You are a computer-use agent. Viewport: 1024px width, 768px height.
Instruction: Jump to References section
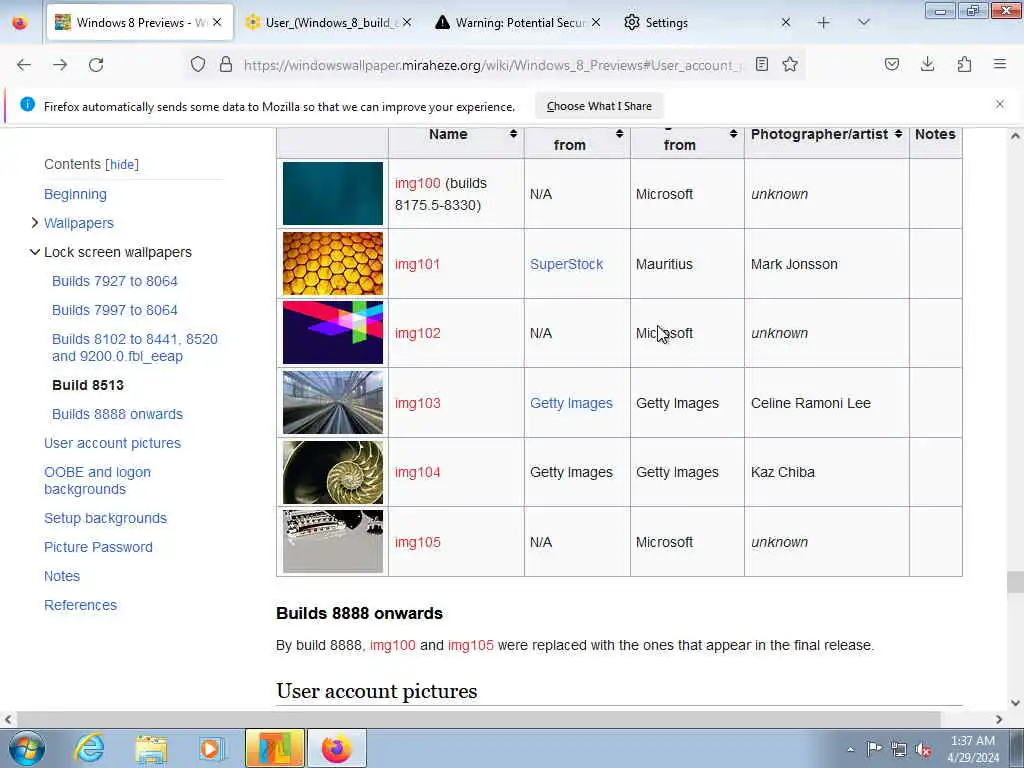coord(80,605)
